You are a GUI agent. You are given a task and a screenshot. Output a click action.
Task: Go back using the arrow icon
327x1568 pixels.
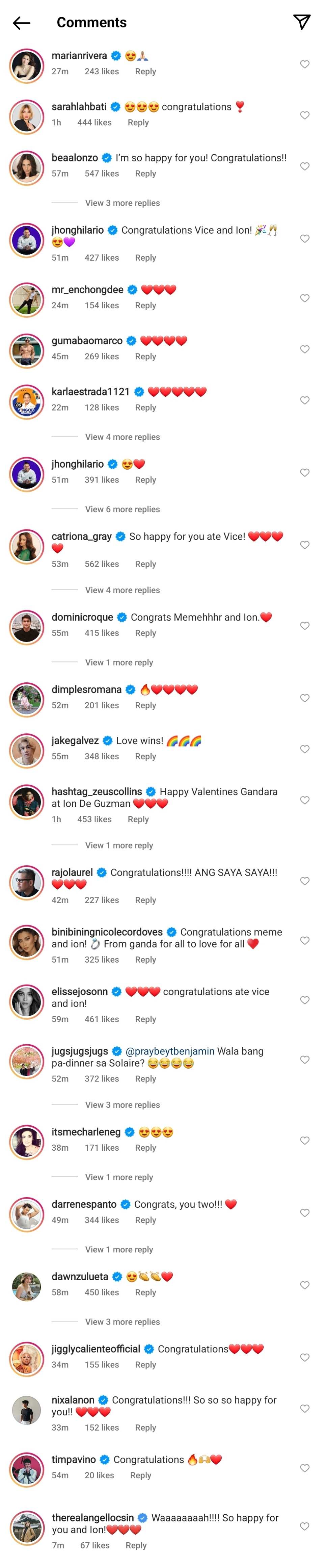point(21,23)
